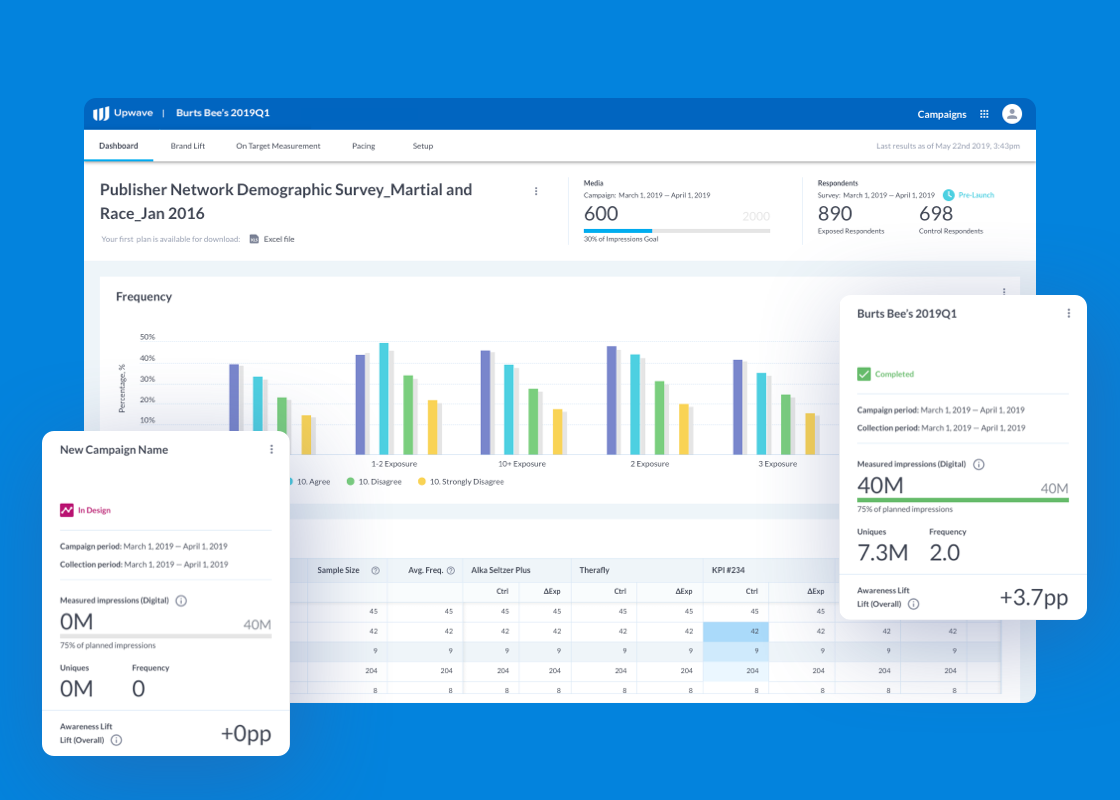The width and height of the screenshot is (1120, 800).
Task: Open Burts Bee's 2019Q1 card options menu
Action: pos(1068,313)
